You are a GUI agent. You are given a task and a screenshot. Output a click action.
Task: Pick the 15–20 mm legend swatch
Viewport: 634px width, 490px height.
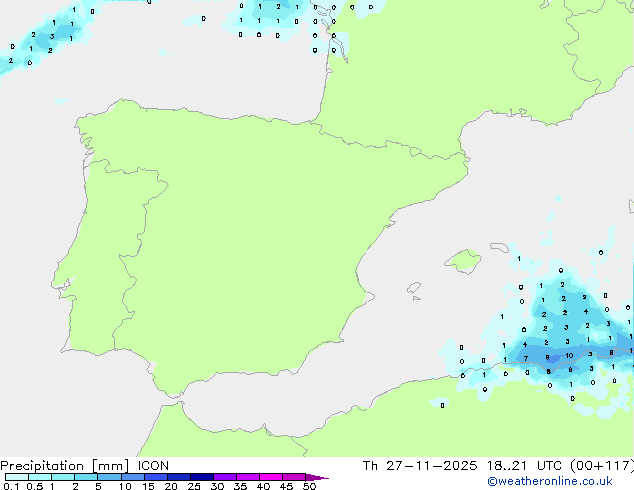tap(156, 477)
